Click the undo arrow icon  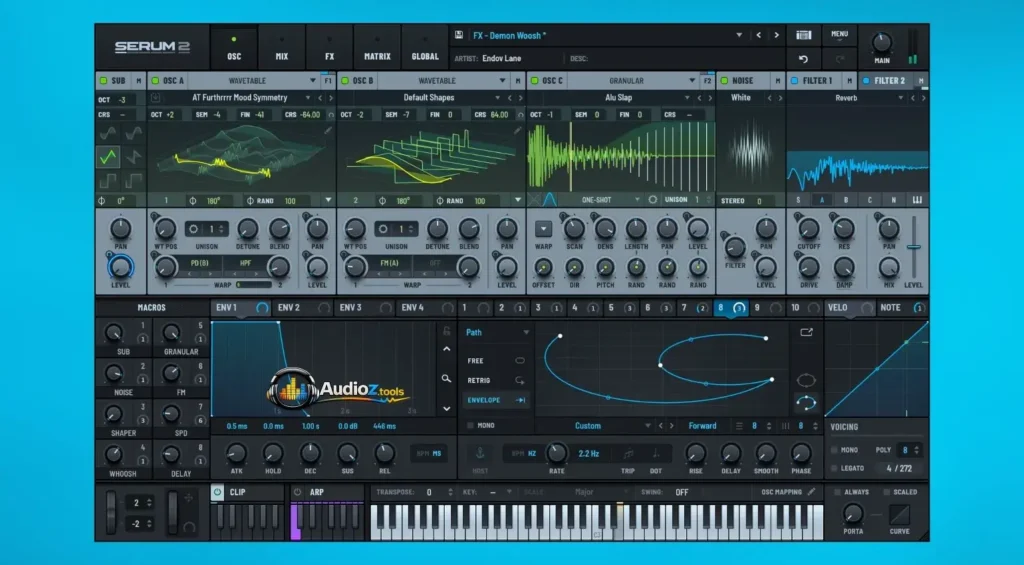(803, 59)
